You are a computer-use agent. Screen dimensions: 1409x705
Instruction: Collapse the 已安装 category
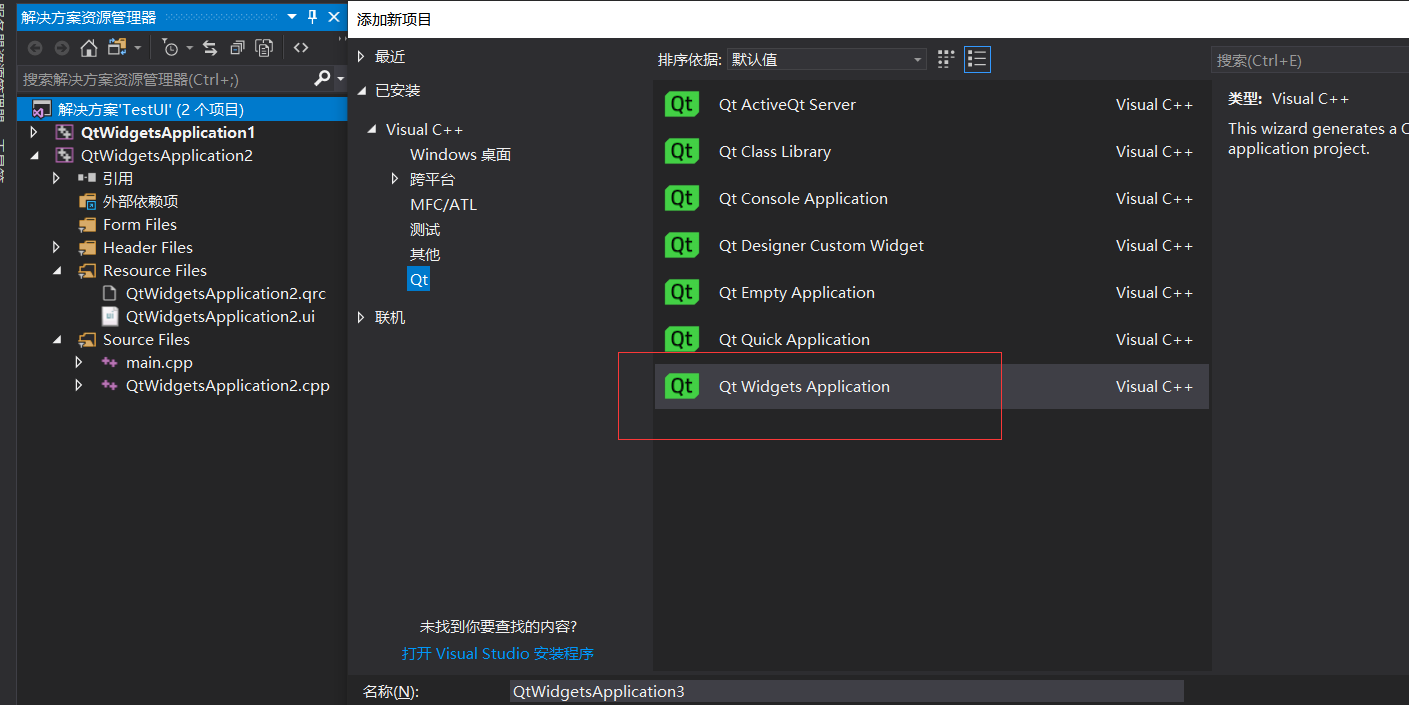pyautogui.click(x=362, y=91)
